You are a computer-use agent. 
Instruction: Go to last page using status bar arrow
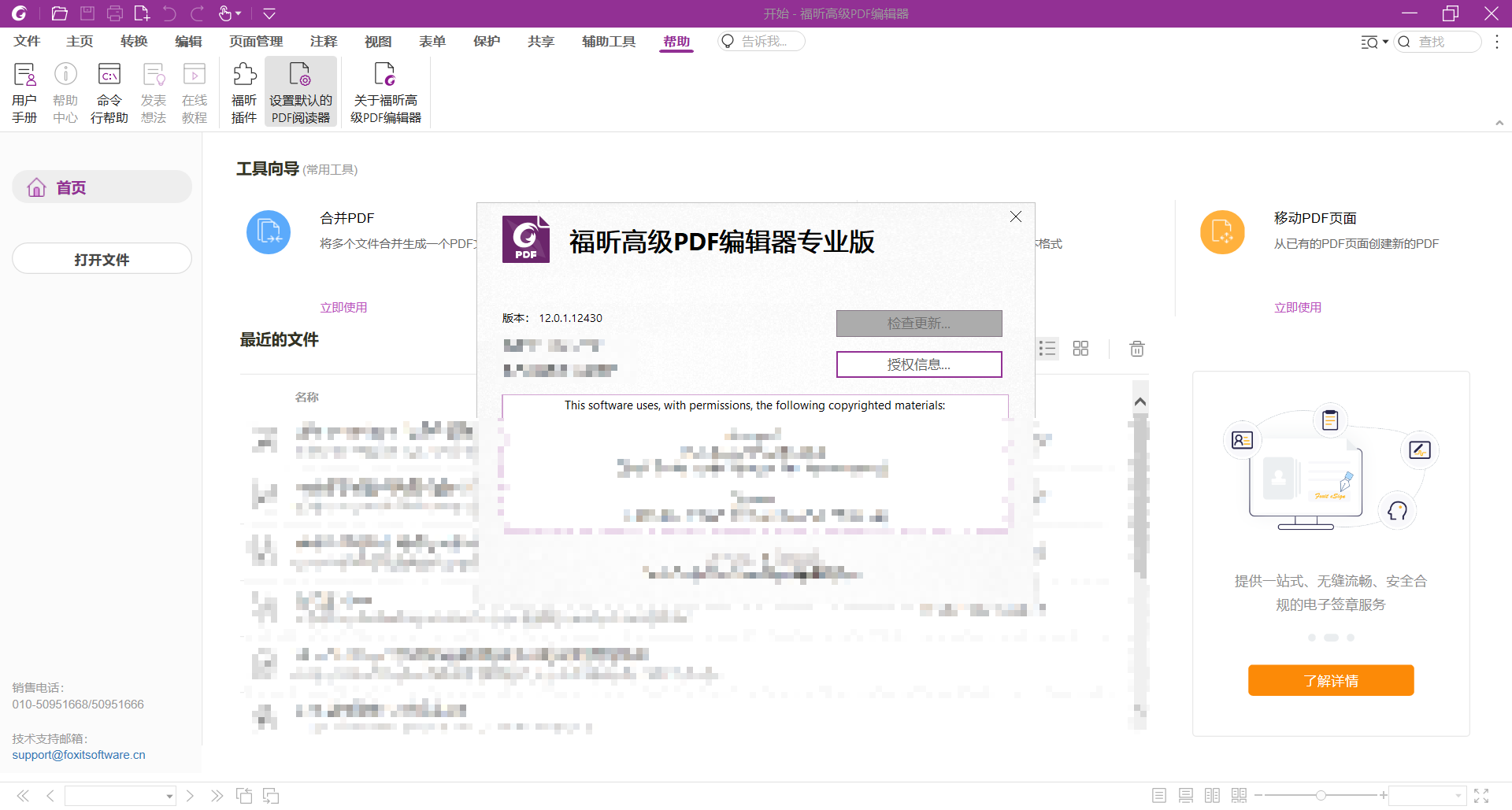click(x=217, y=796)
